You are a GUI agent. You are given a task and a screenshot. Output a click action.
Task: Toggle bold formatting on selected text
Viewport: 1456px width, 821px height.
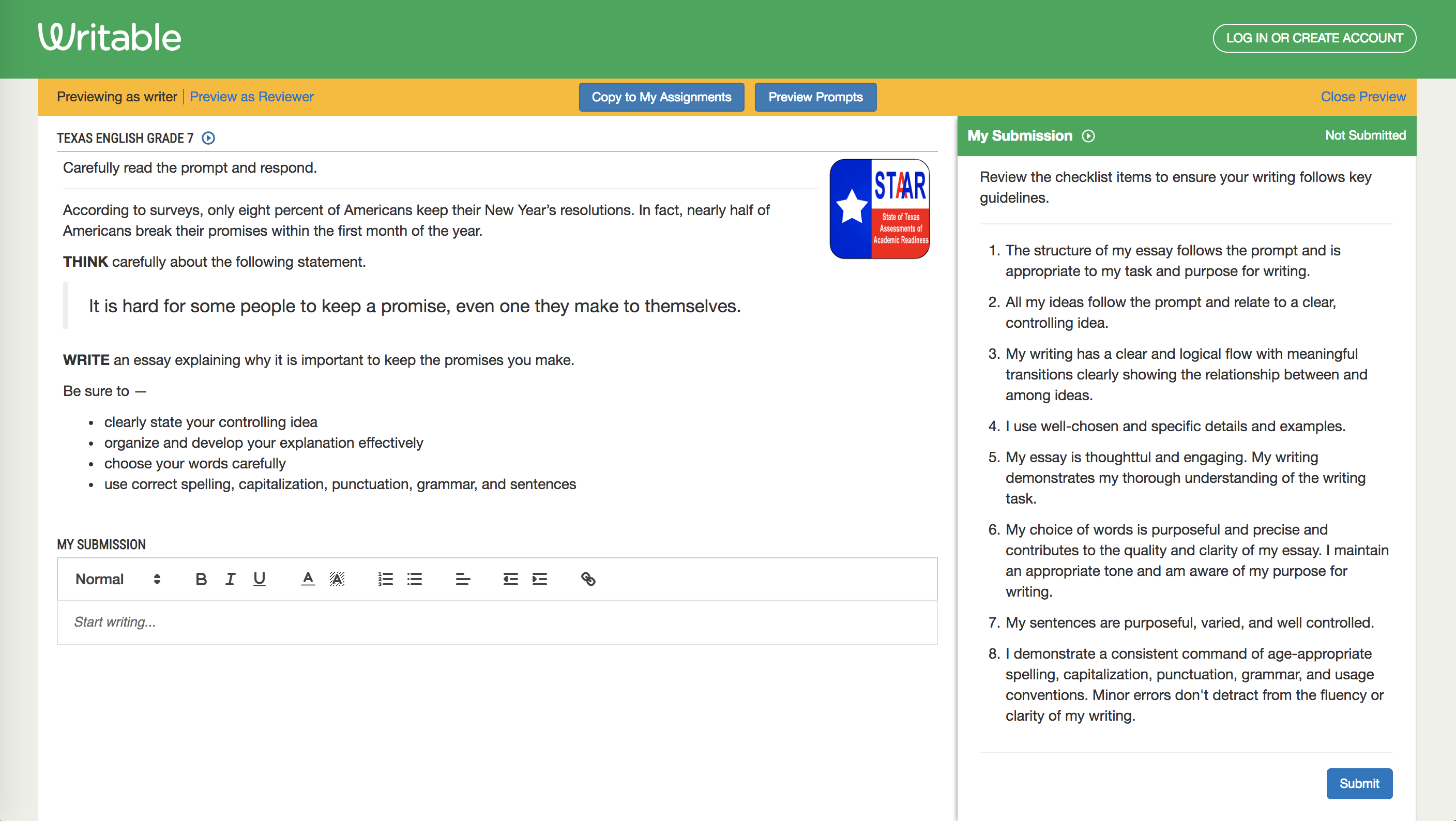click(200, 578)
